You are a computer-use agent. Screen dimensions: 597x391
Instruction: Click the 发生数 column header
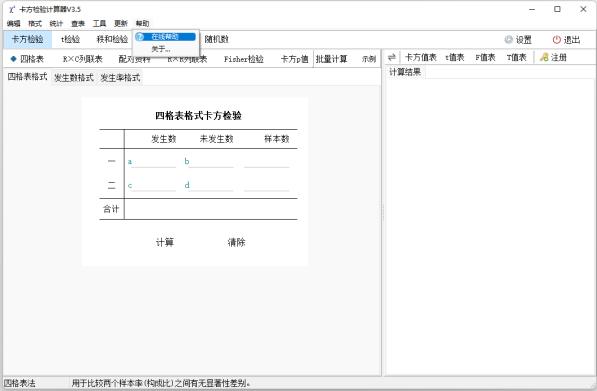(164, 139)
